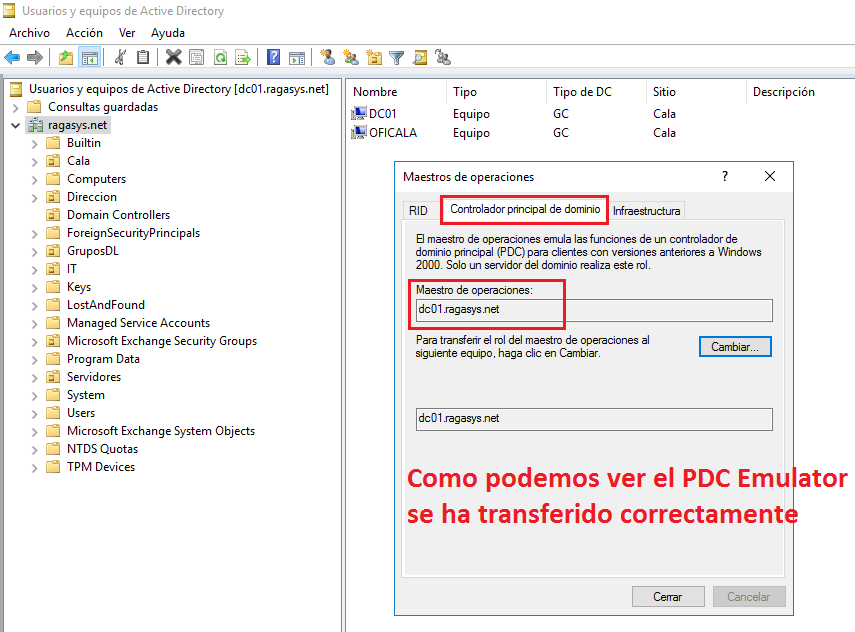The image size is (855, 632).
Task: Open Help question mark toolbar icon
Action: pos(273,57)
